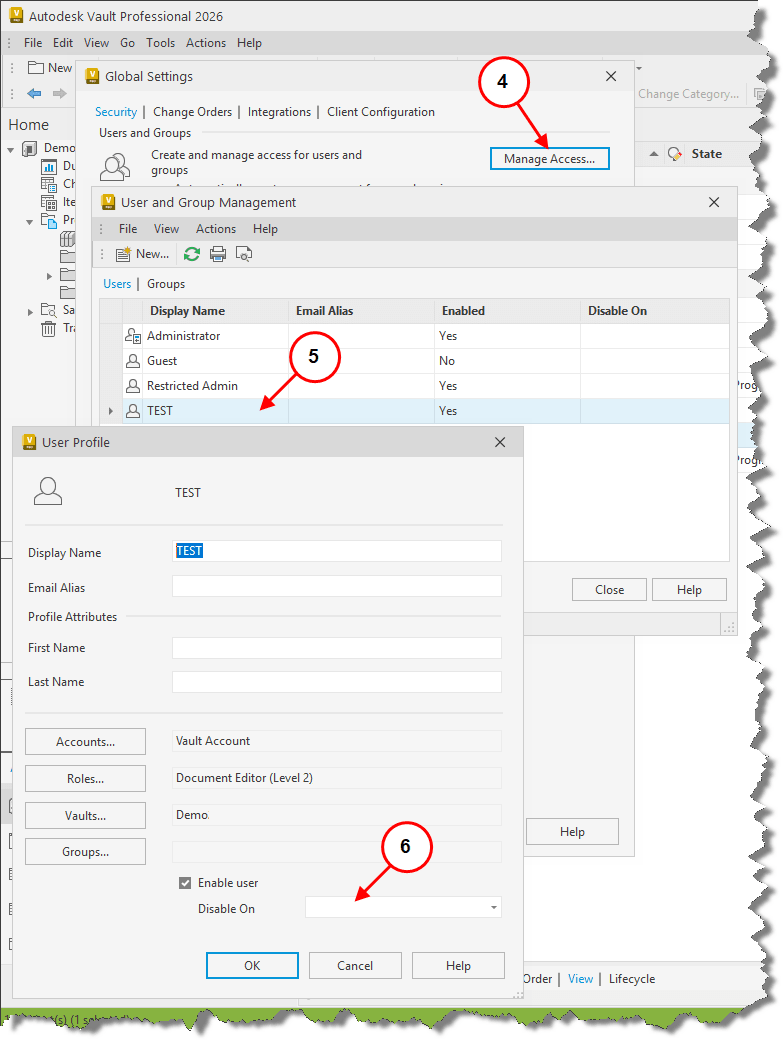Click the Change Category... toolbar button

coord(688,94)
